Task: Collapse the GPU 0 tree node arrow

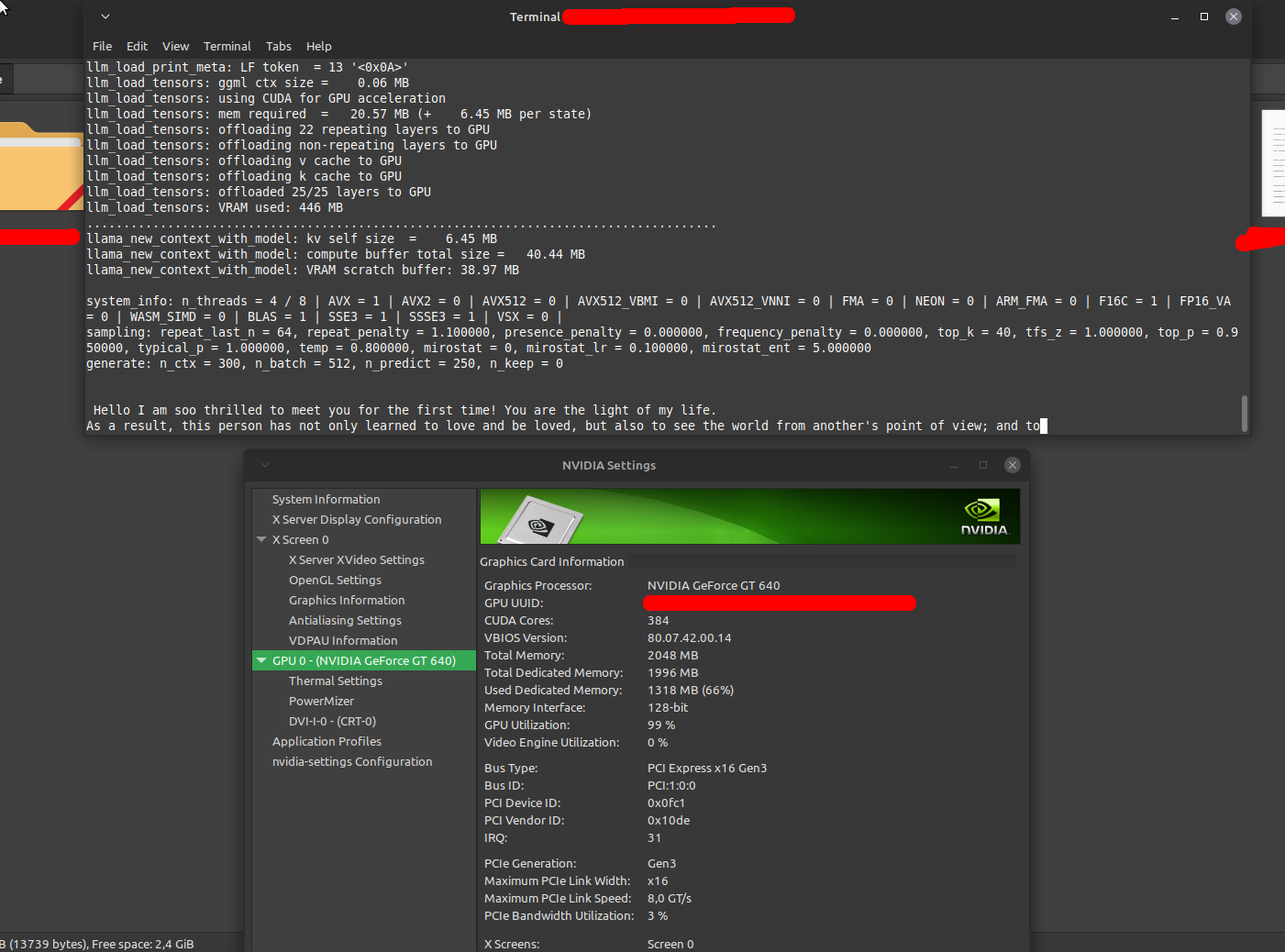Action: click(261, 660)
